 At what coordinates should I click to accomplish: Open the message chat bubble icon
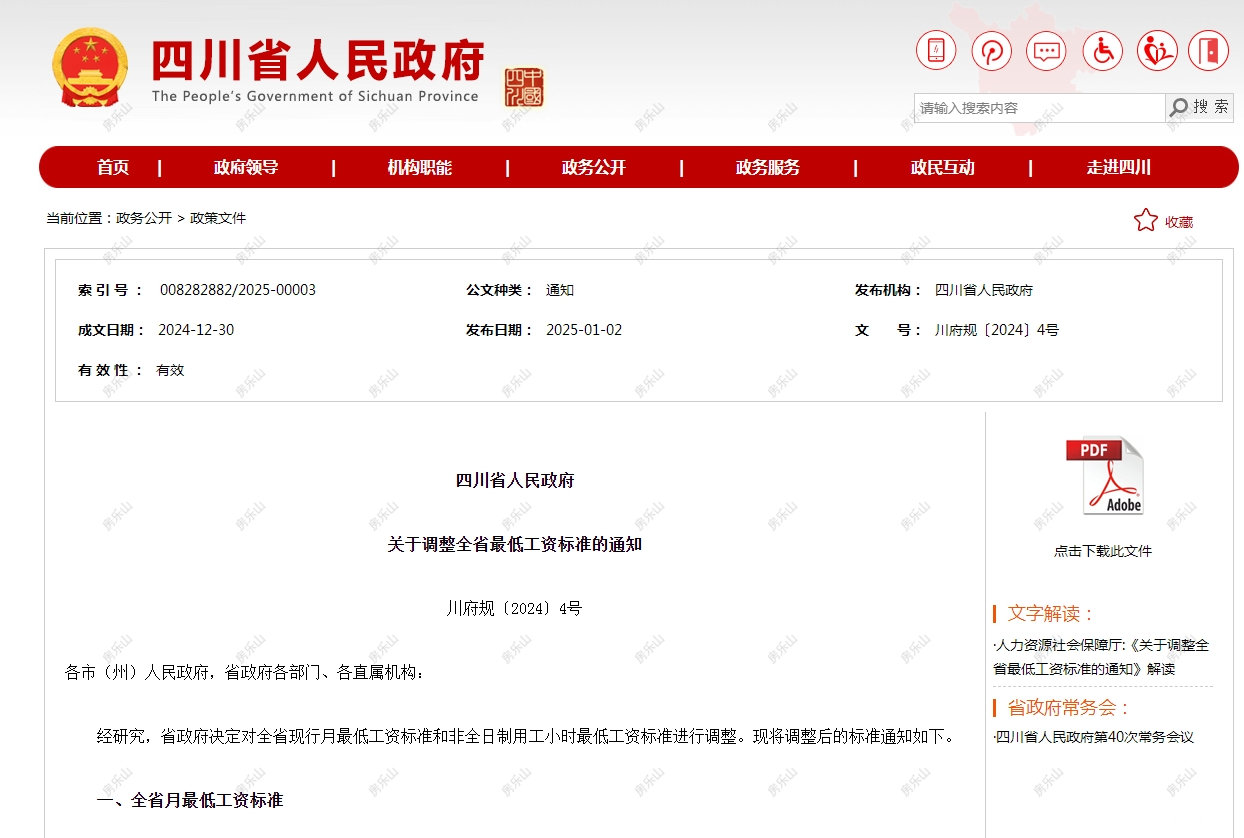click(x=1046, y=50)
